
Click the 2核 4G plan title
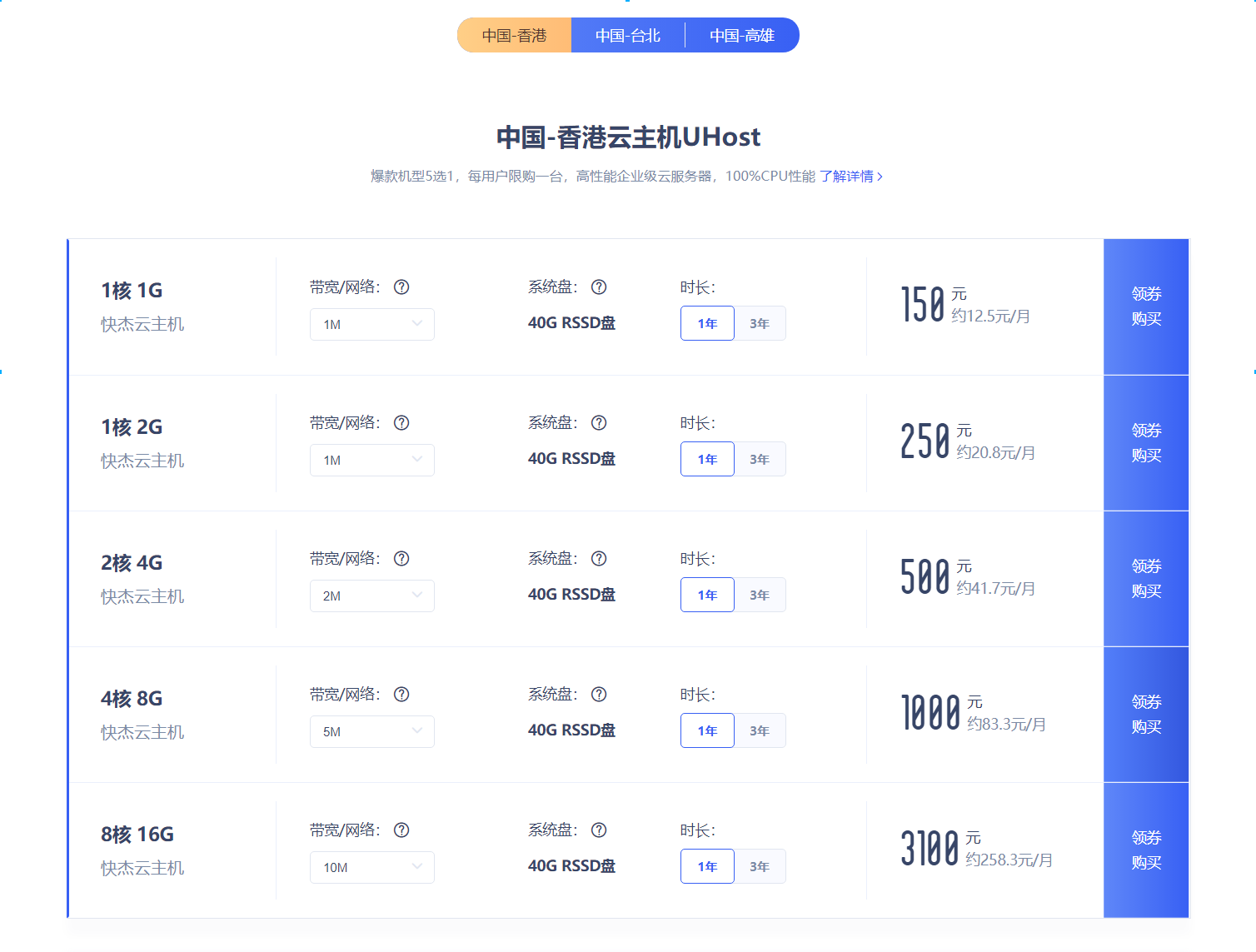(x=132, y=563)
